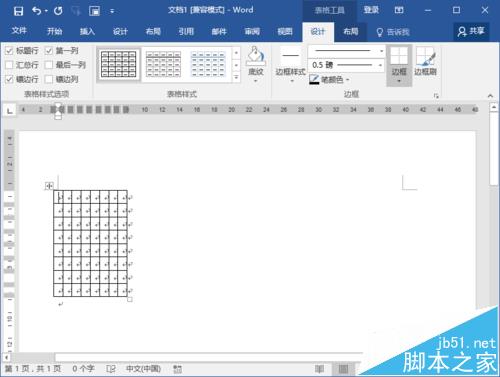Viewport: 500px width, 377px height.
Task: Click the 笔颜色 pen color swatch
Action: pyautogui.click(x=314, y=80)
